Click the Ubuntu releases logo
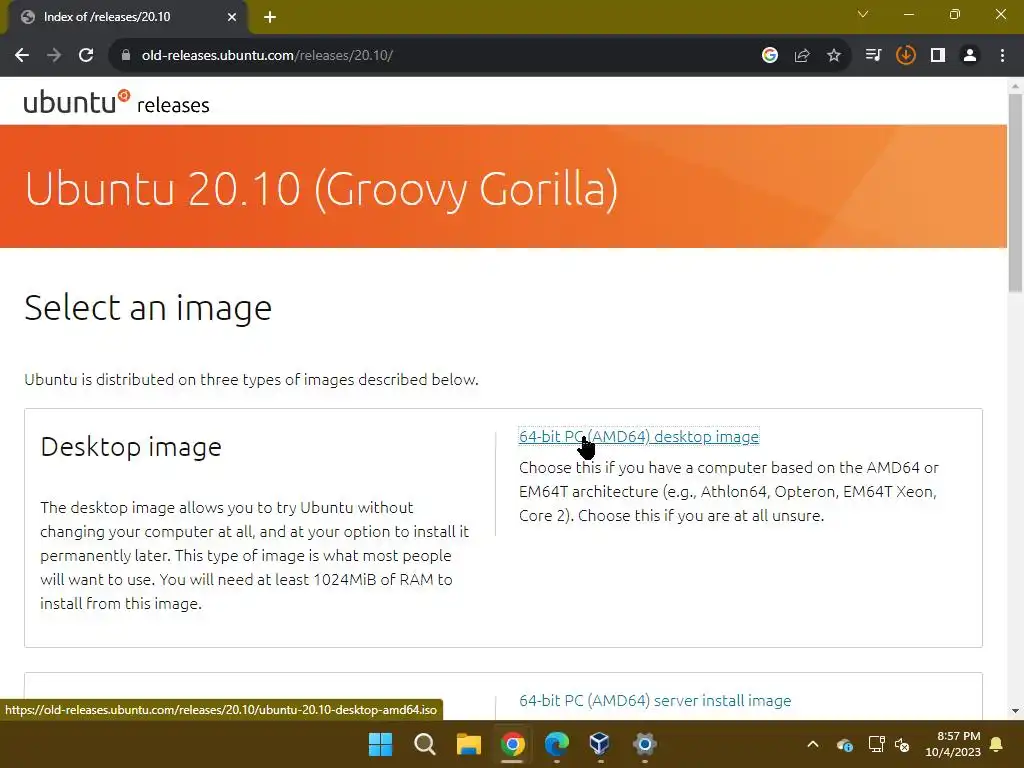 [116, 102]
